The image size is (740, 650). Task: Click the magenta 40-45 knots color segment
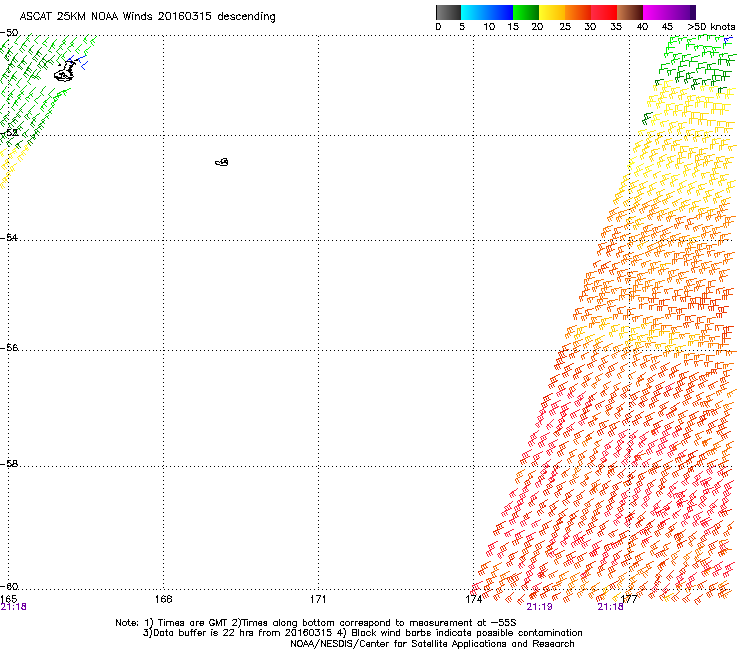click(656, 12)
